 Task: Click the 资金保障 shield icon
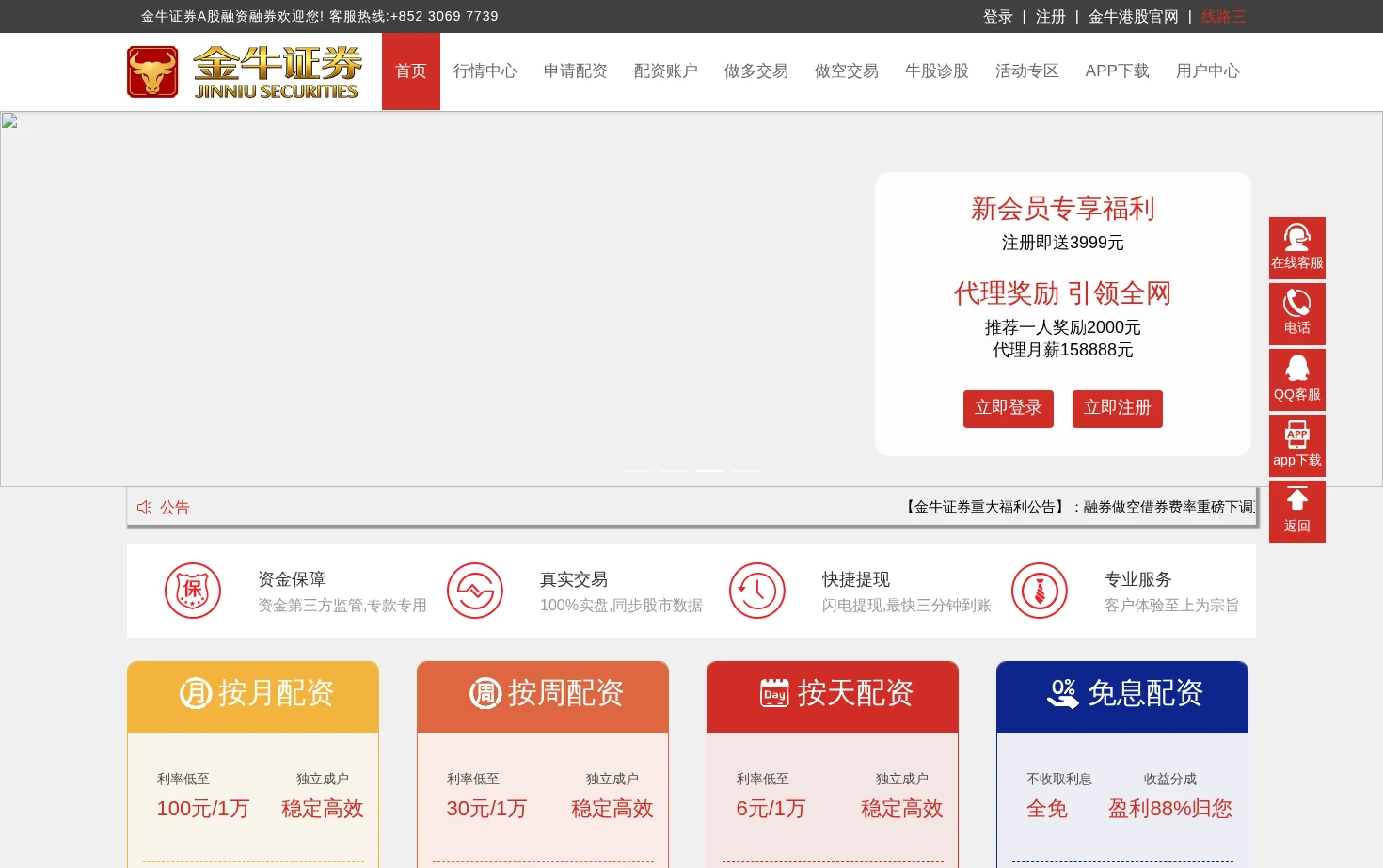(x=193, y=591)
